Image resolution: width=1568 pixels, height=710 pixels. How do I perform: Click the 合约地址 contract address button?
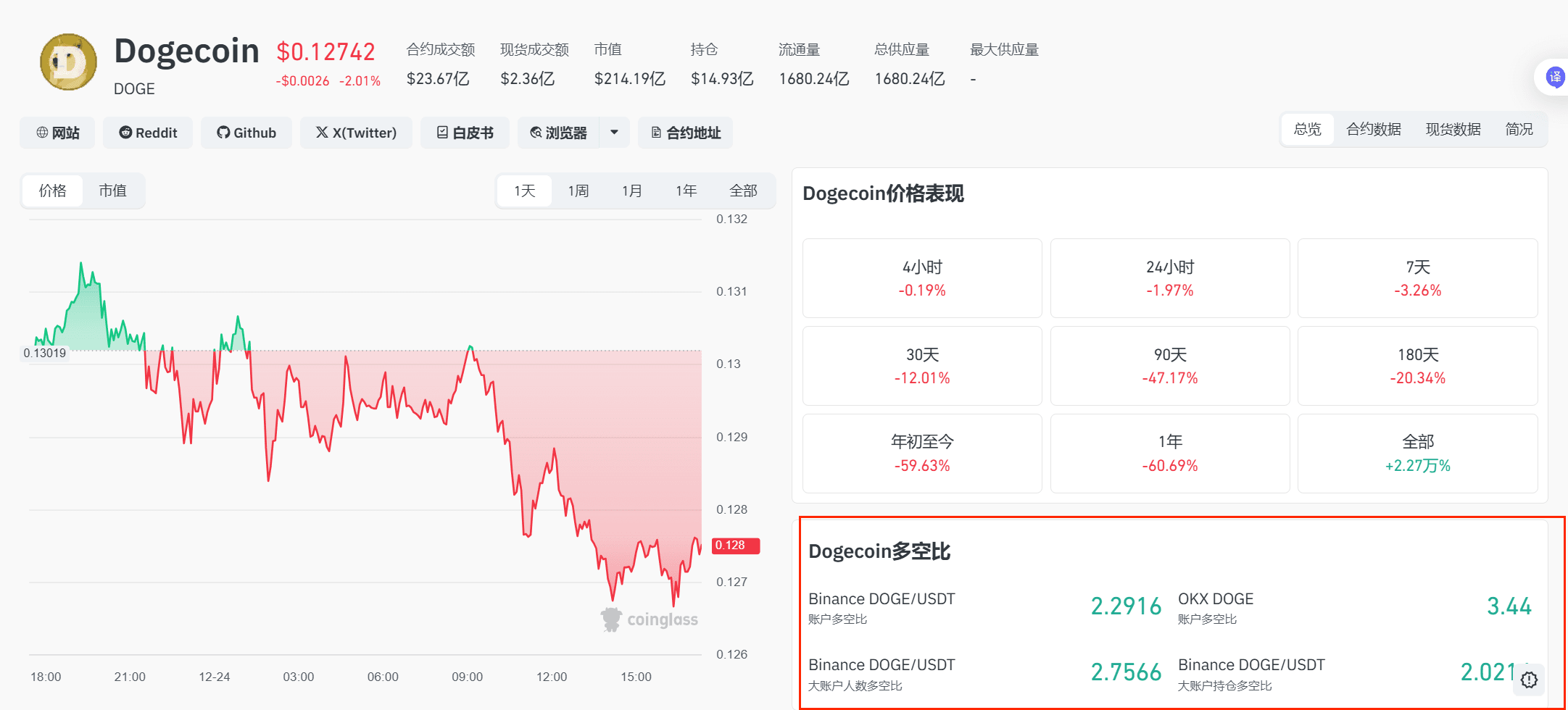(686, 133)
